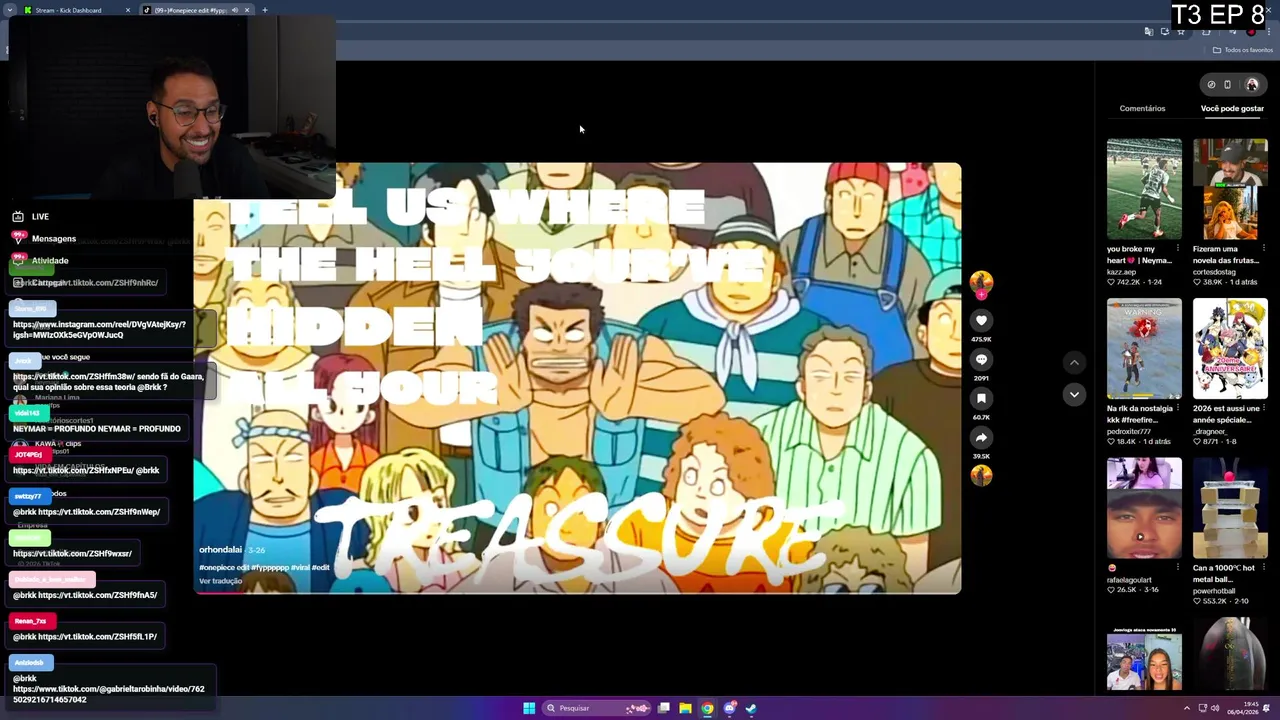Image resolution: width=1280 pixels, height=720 pixels.
Task: Open the spinning sound disc icon
Action: pyautogui.click(x=981, y=475)
